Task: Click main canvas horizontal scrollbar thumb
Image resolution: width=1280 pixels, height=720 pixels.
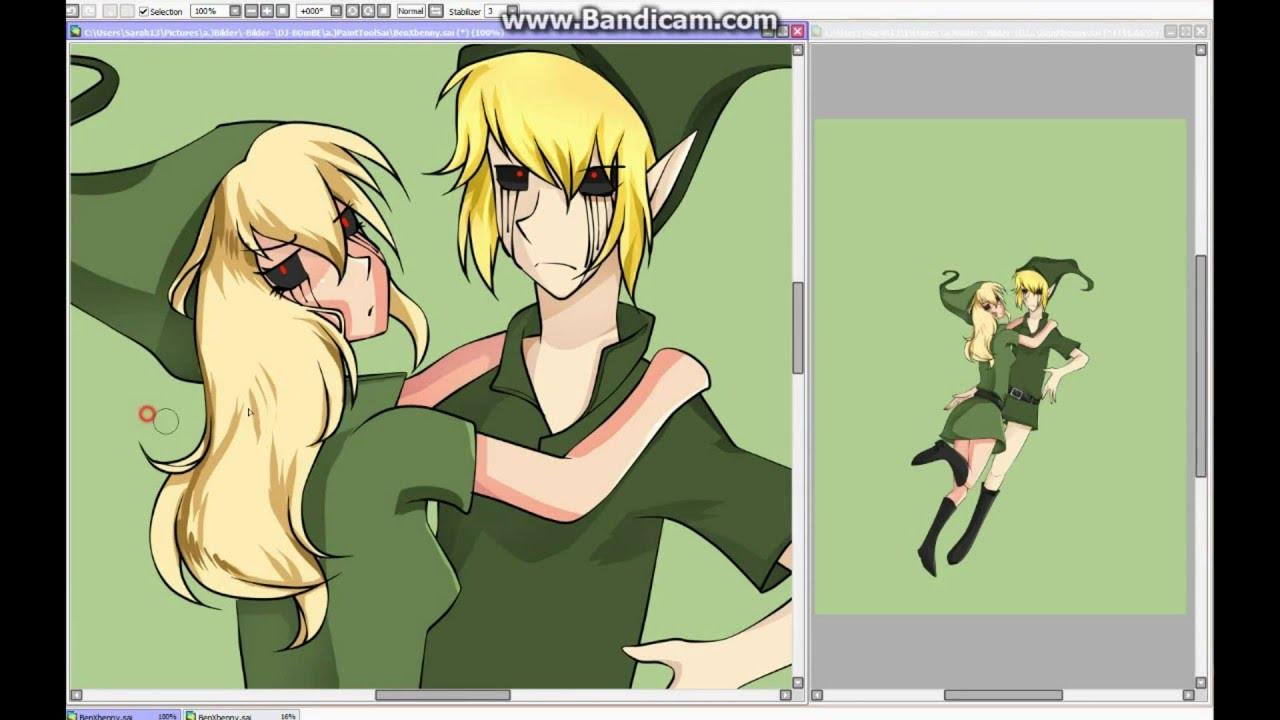Action: pos(443,695)
